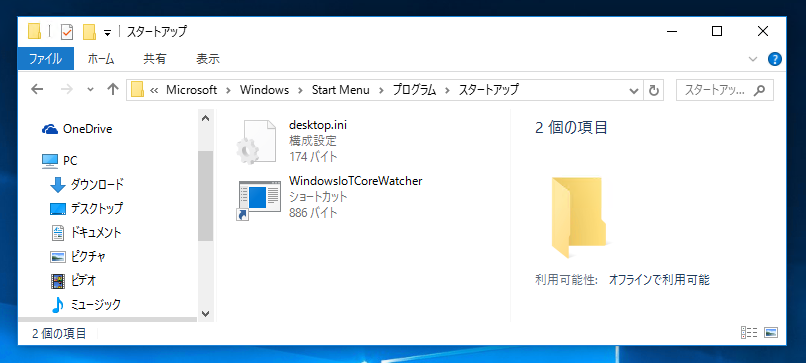This screenshot has width=806, height=363.
Task: Click navigation pane scroll up arrow
Action: pyautogui.click(x=206, y=118)
